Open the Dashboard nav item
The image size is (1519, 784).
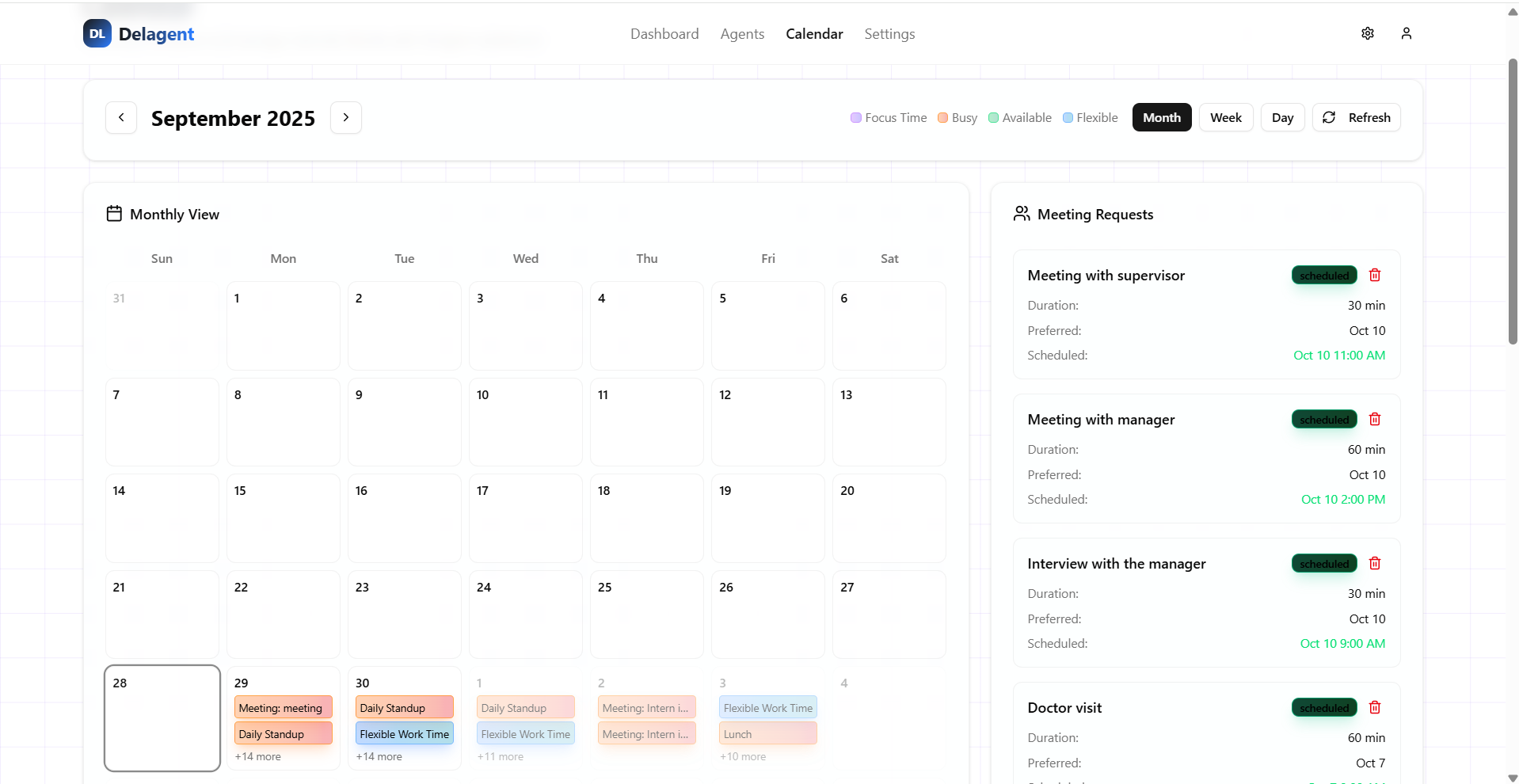click(x=664, y=34)
